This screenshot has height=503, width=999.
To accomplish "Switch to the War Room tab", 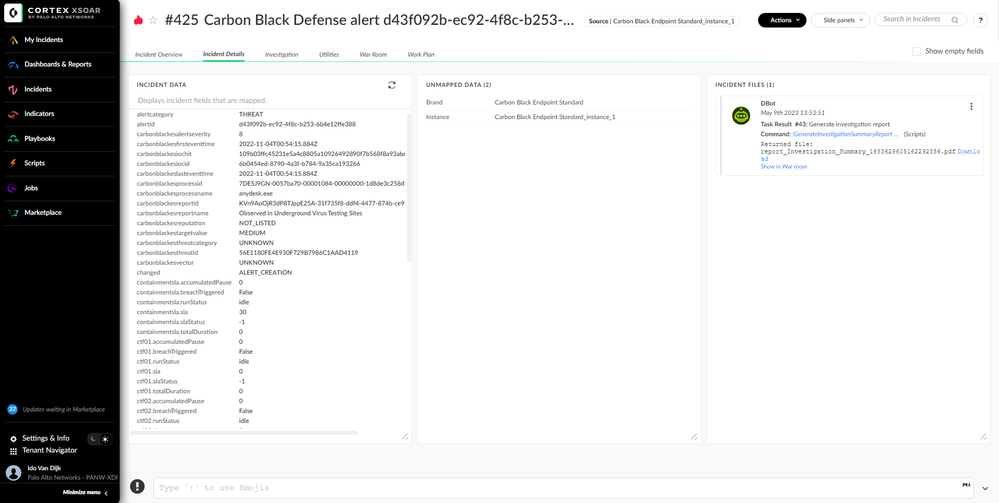I will [x=372, y=54].
